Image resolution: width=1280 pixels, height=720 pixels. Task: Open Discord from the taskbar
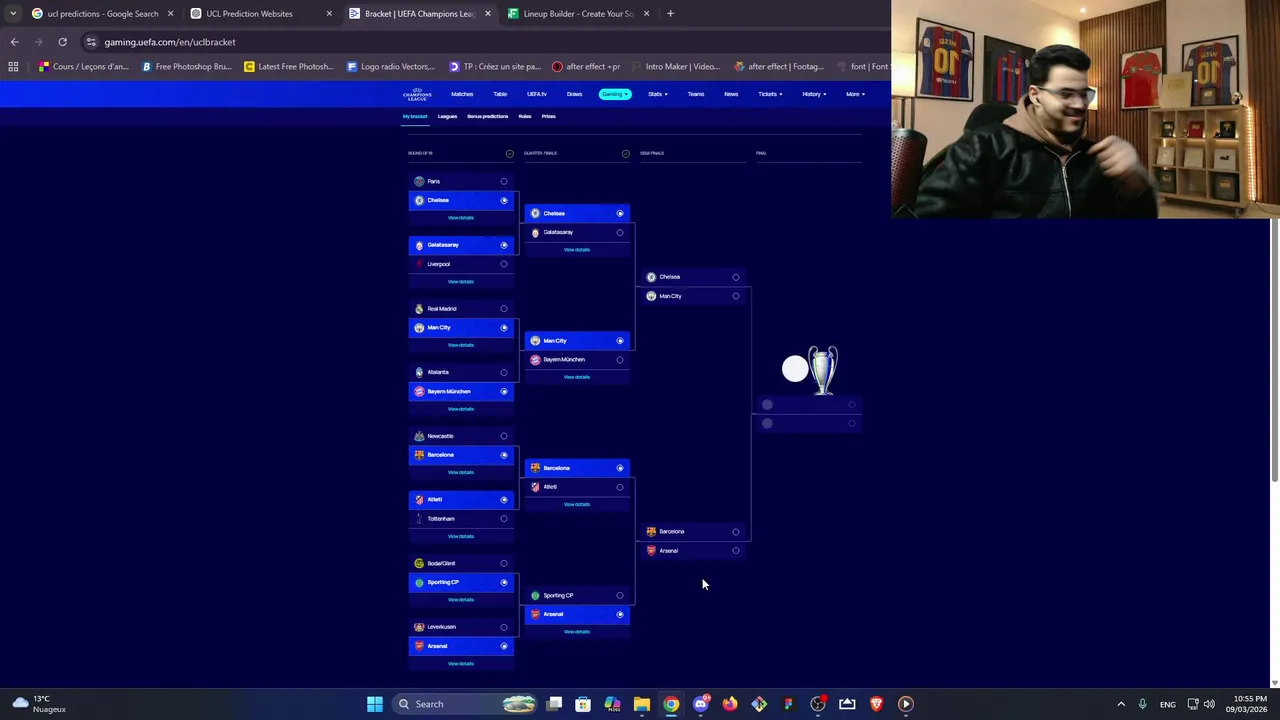(x=700, y=704)
